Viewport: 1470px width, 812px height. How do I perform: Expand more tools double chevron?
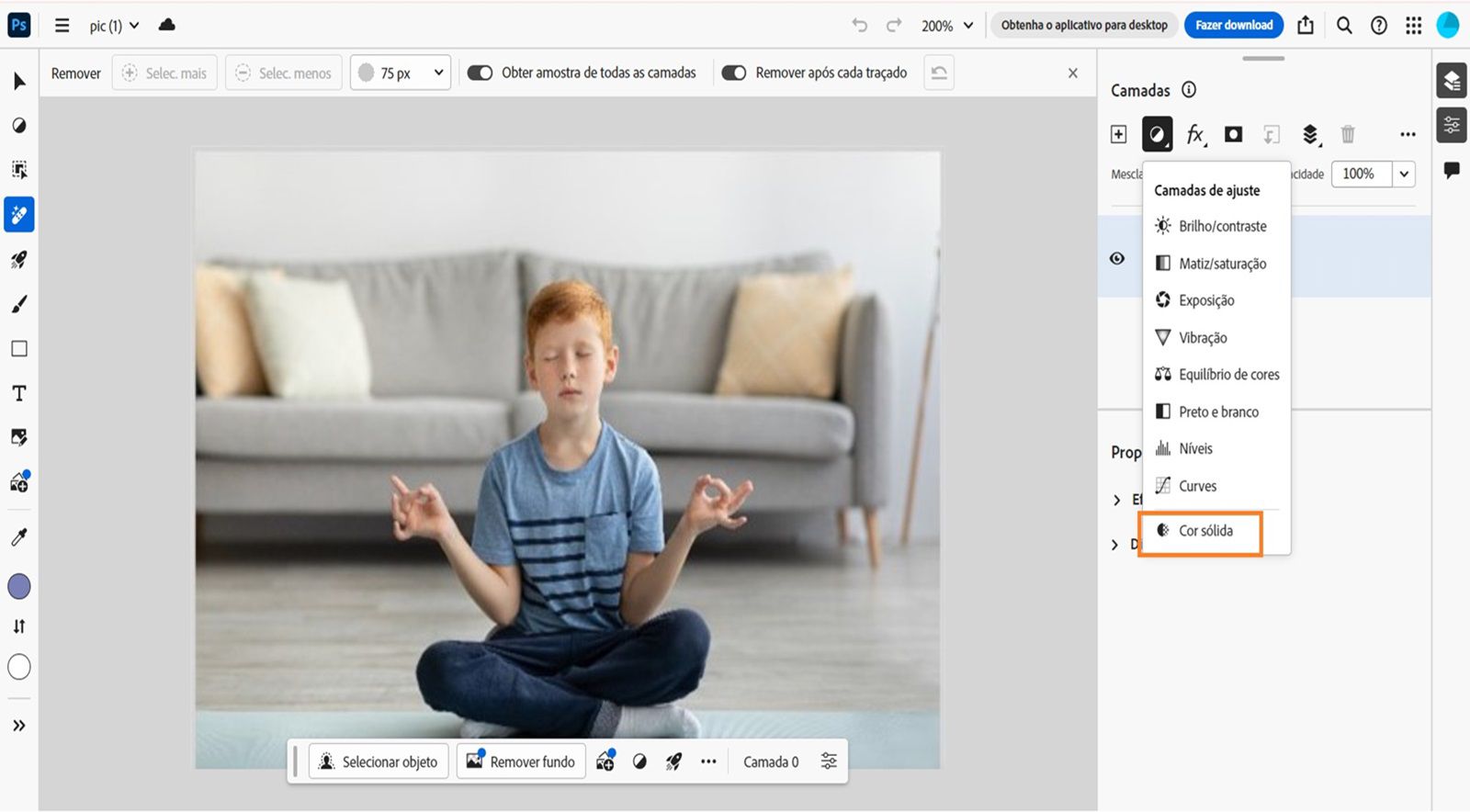(x=19, y=726)
